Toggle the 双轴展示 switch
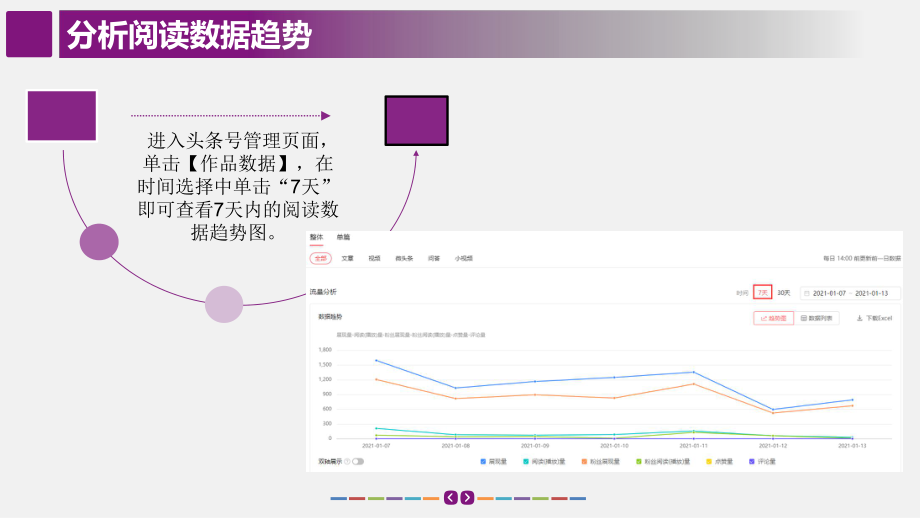 [x=357, y=462]
